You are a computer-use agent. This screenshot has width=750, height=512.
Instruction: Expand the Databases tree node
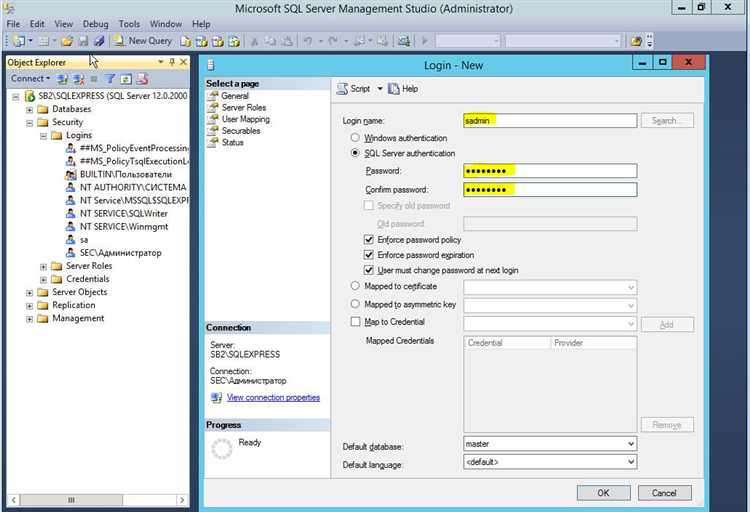point(29,109)
